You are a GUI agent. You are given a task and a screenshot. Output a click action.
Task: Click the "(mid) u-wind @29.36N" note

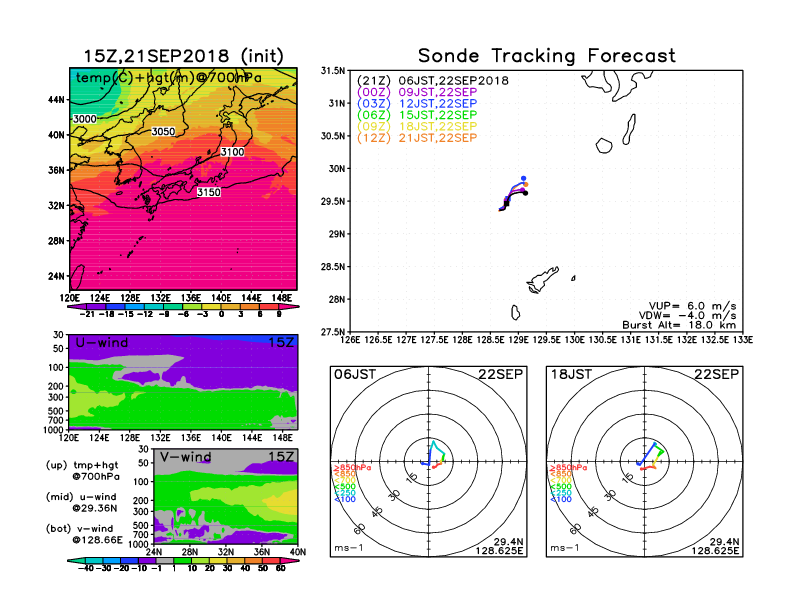pos(81,502)
